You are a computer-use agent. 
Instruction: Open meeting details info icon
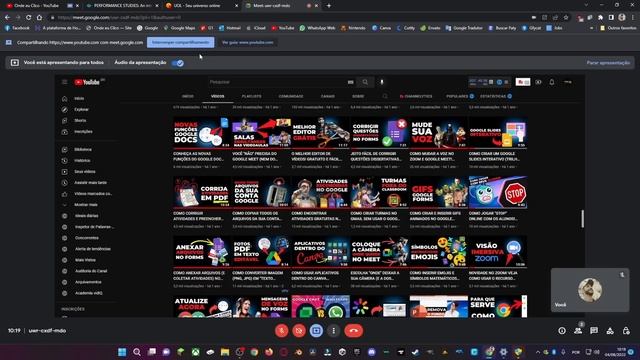coord(562,331)
